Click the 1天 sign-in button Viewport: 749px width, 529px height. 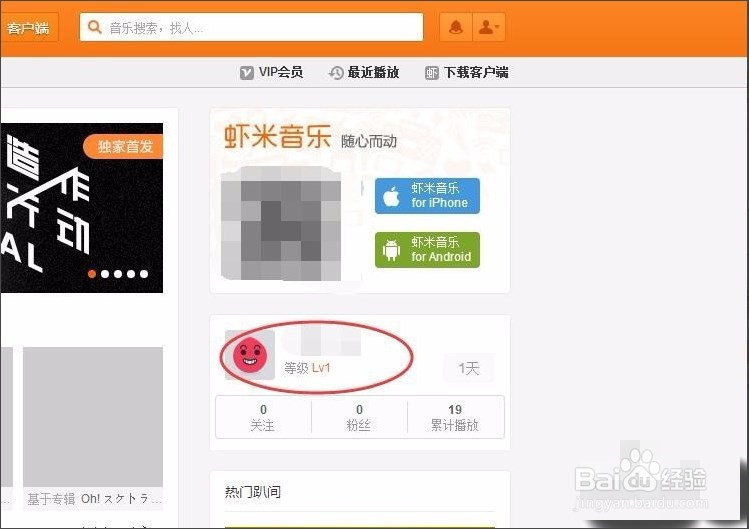tap(469, 368)
